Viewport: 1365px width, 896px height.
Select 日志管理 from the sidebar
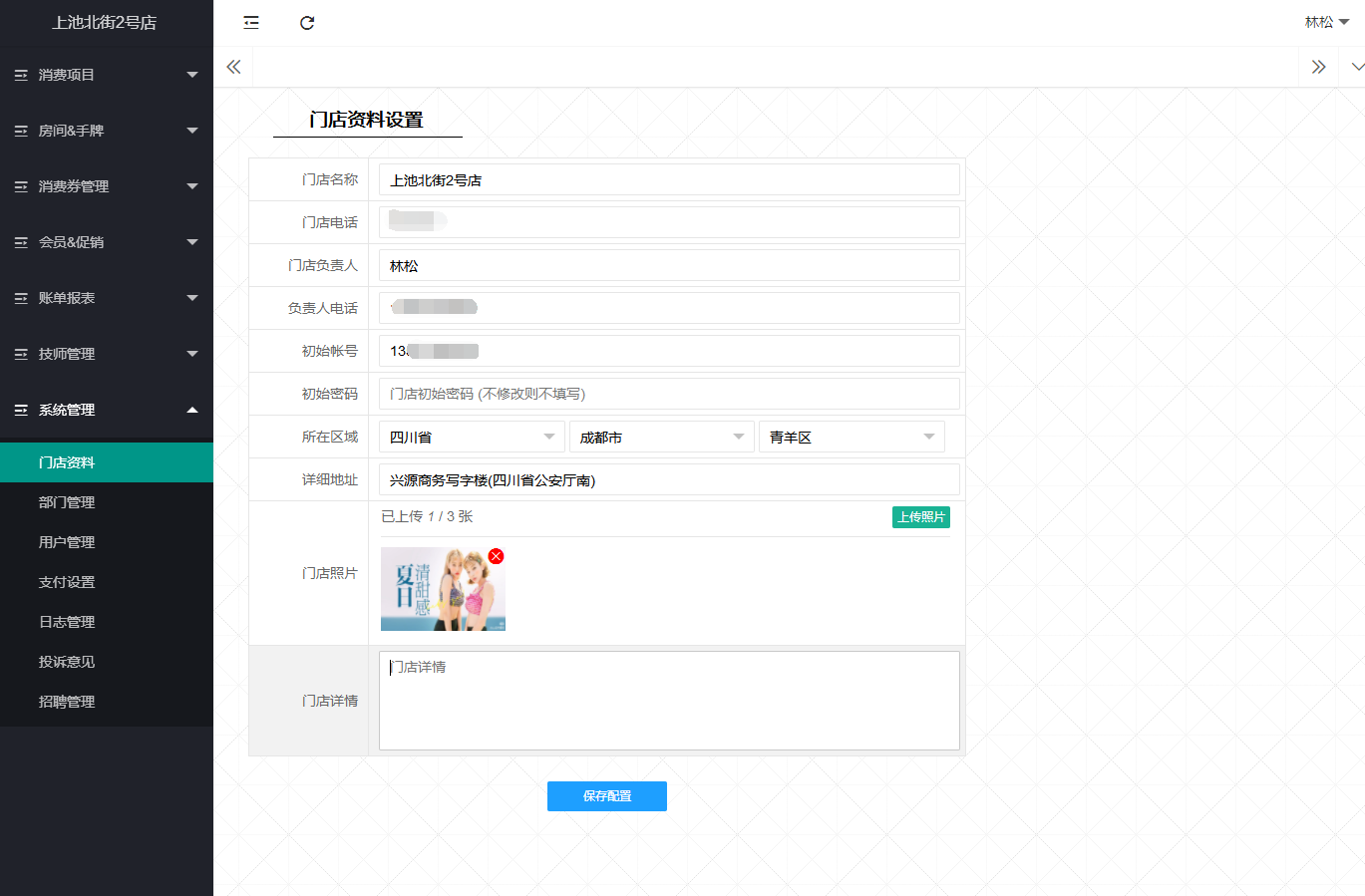[67, 622]
